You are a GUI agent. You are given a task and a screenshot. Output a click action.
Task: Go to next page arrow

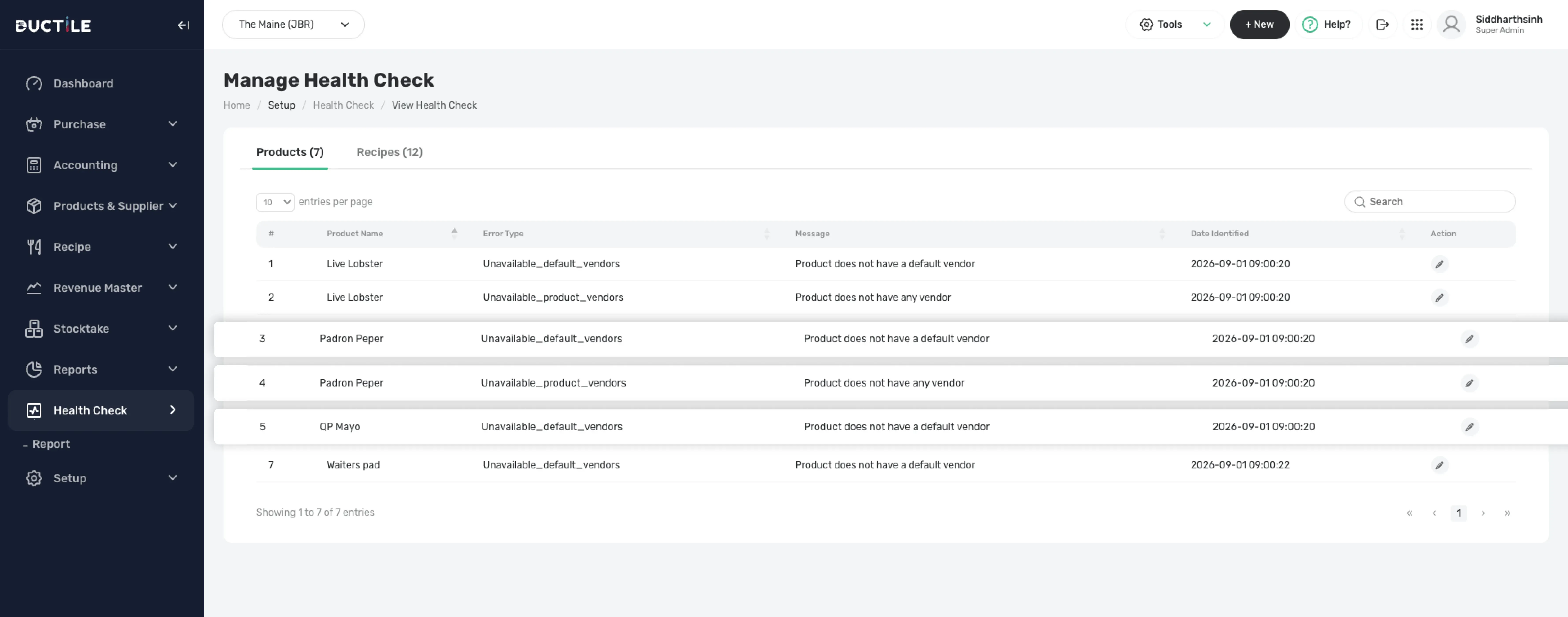[1483, 513]
